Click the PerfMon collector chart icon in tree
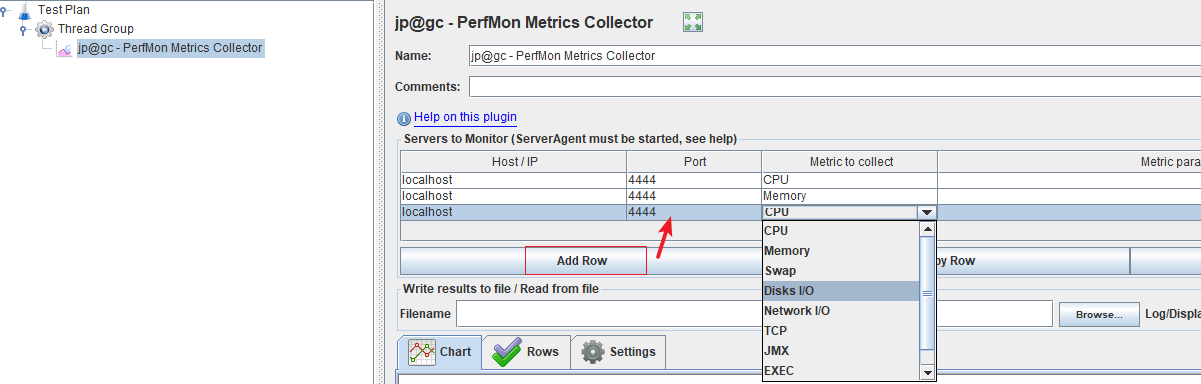The width and height of the screenshot is (1201, 384). (64, 49)
